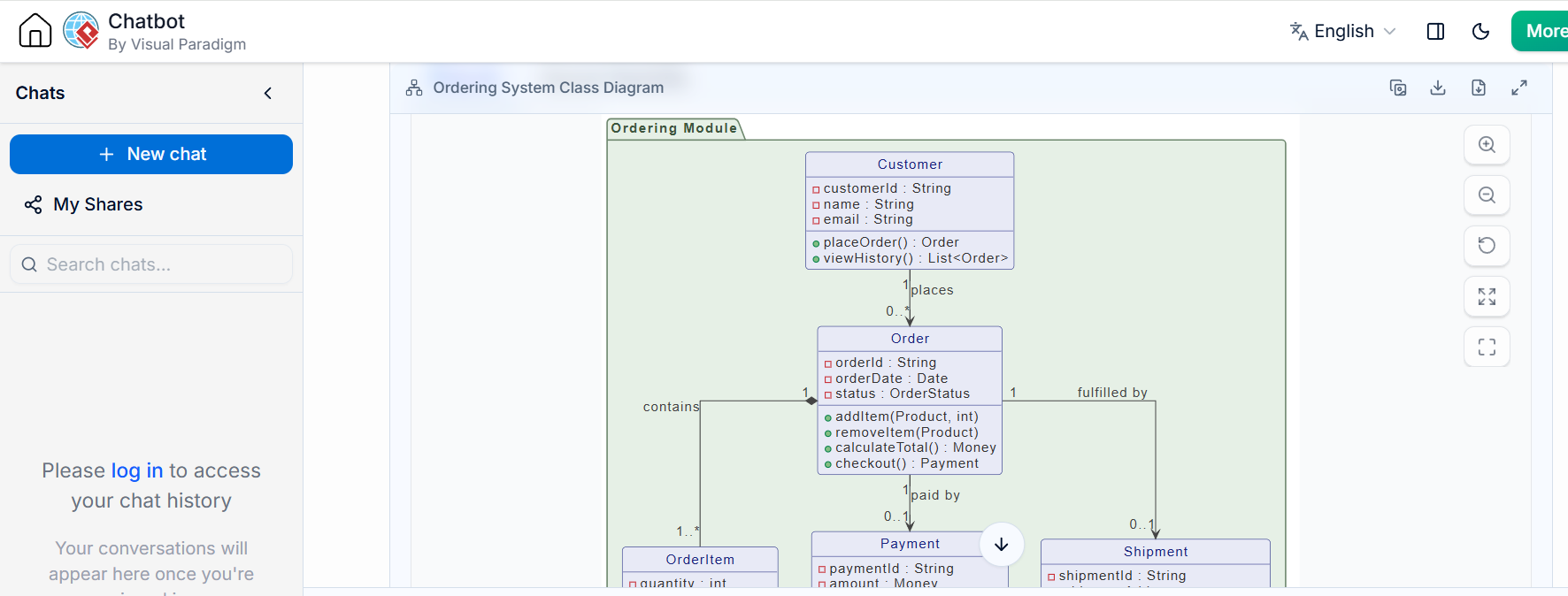Toggle dark mode moon icon
The width and height of the screenshot is (1568, 596).
coord(1480,31)
